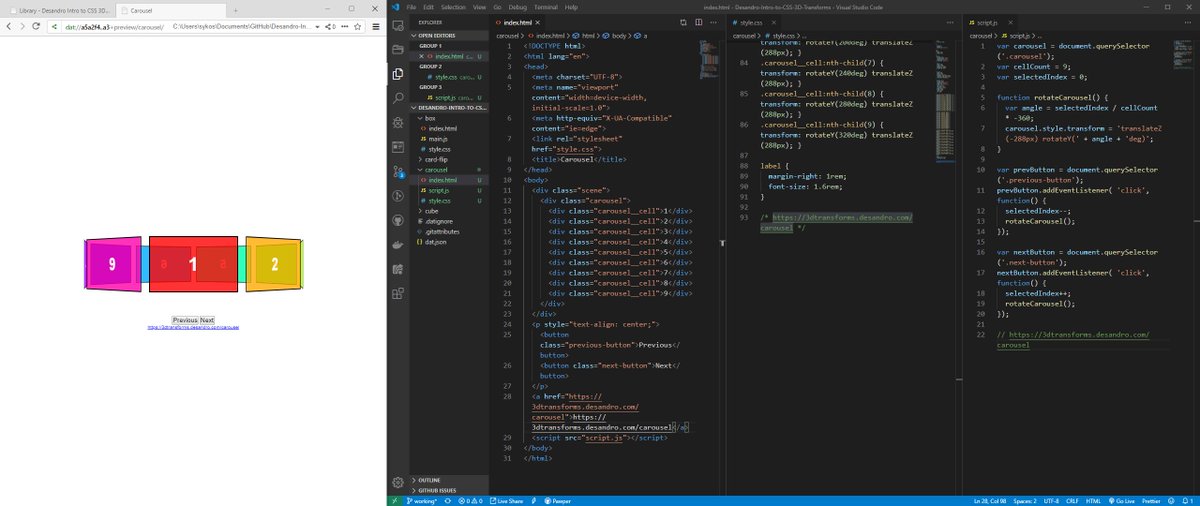Image resolution: width=1200 pixels, height=506 pixels.
Task: Show errors and warnings count in the status bar
Action: 470,500
